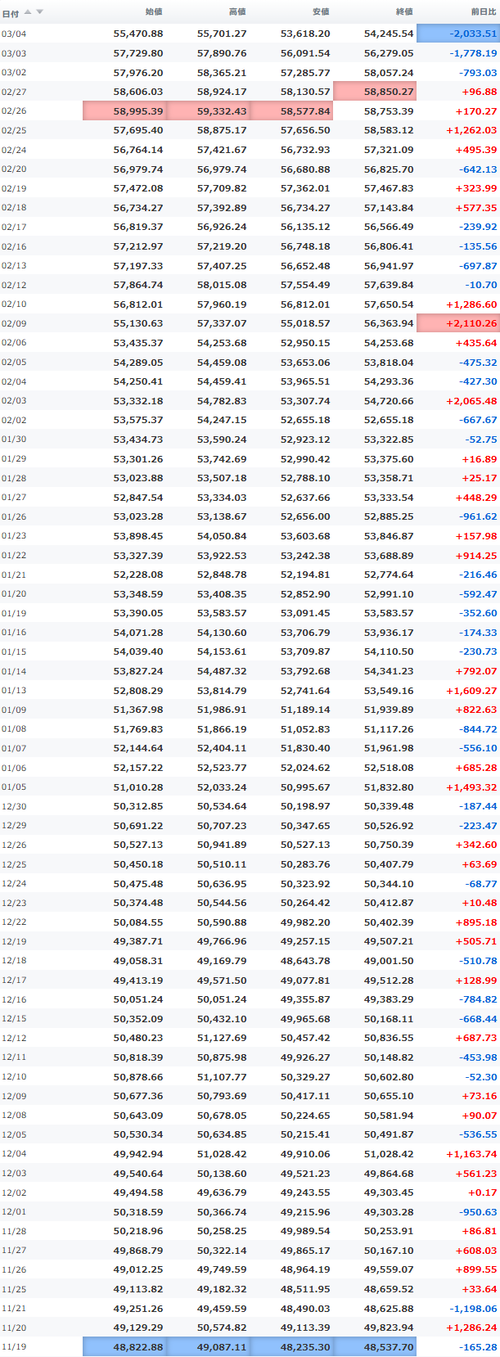Click the pink highlighted 59,332.43 high cell
500x1357 pixels.
click(208, 111)
